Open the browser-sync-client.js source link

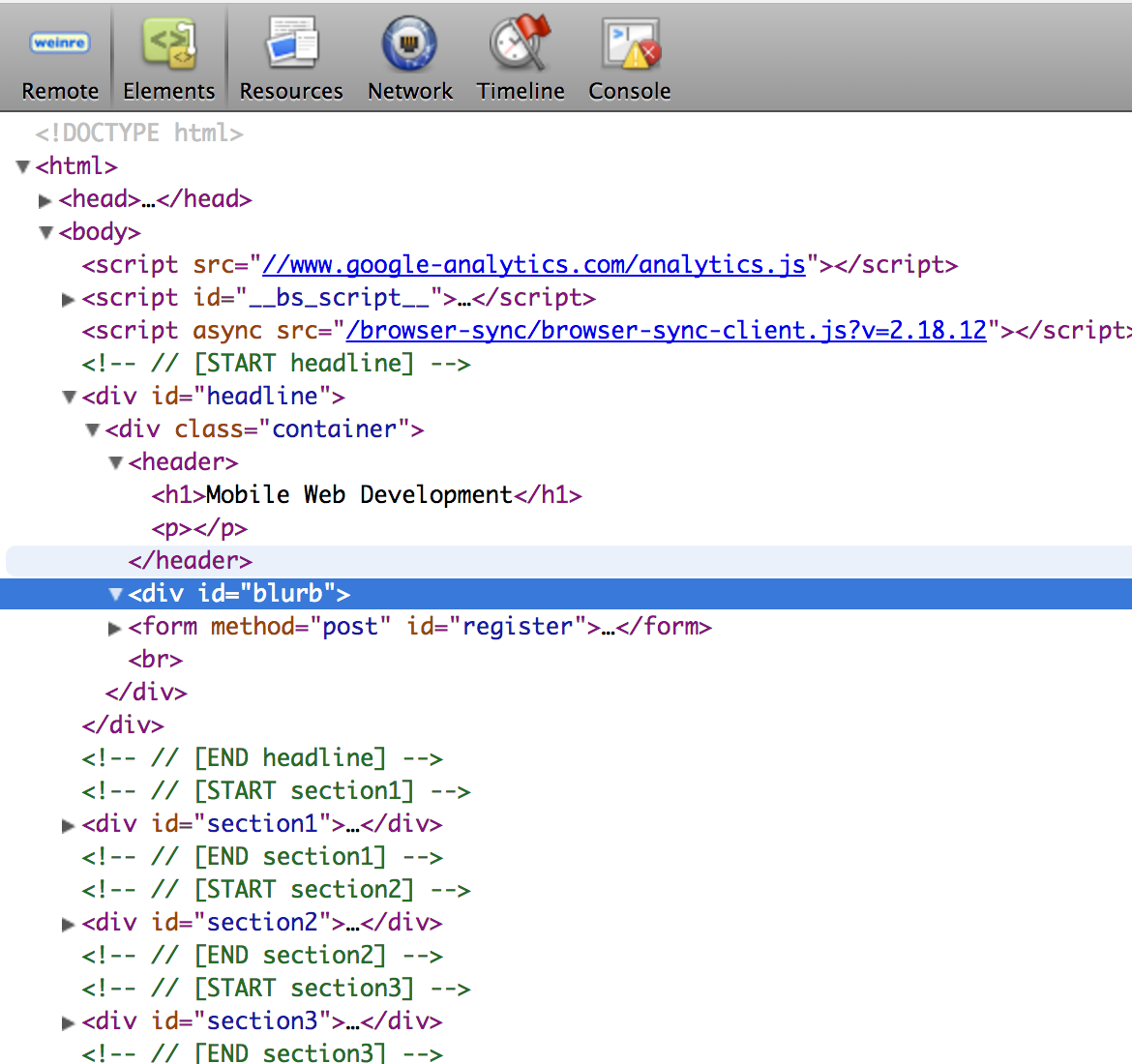666,331
